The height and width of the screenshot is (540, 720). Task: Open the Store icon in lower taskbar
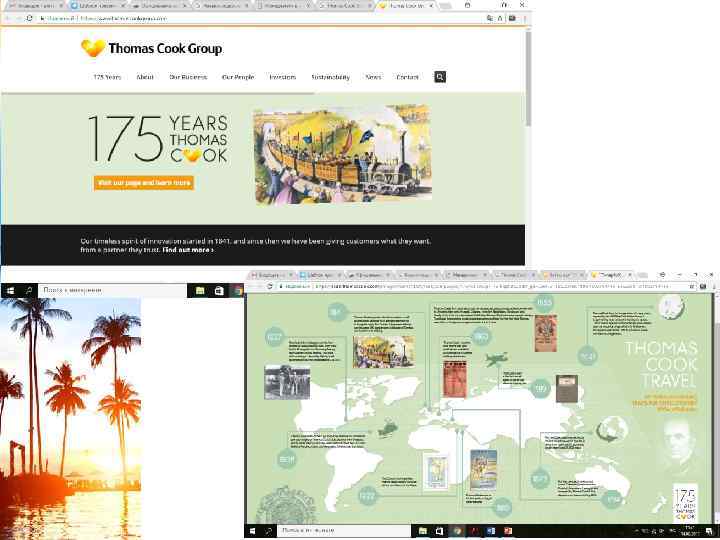(439, 531)
